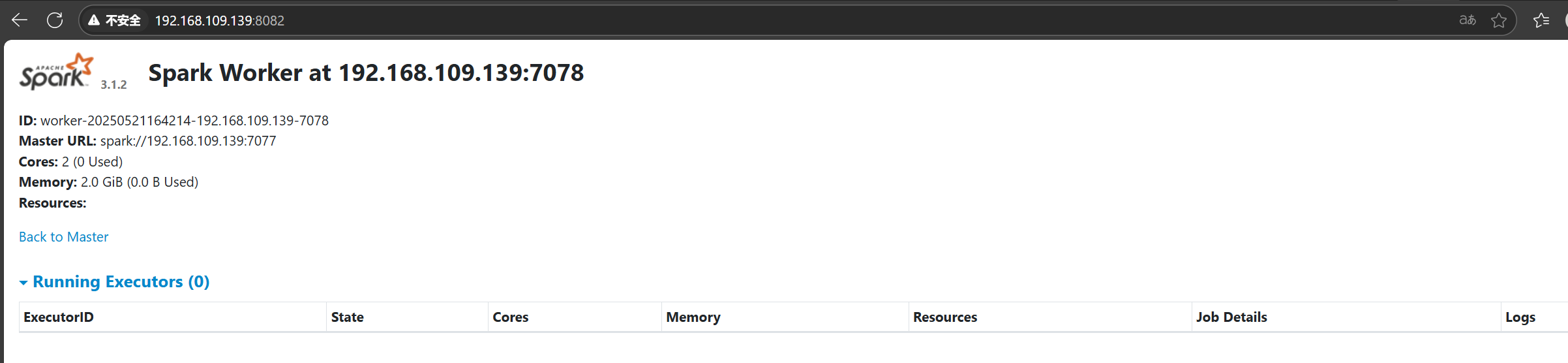This screenshot has width=1568, height=363.
Task: Click the not secure warning icon
Action: (x=94, y=20)
